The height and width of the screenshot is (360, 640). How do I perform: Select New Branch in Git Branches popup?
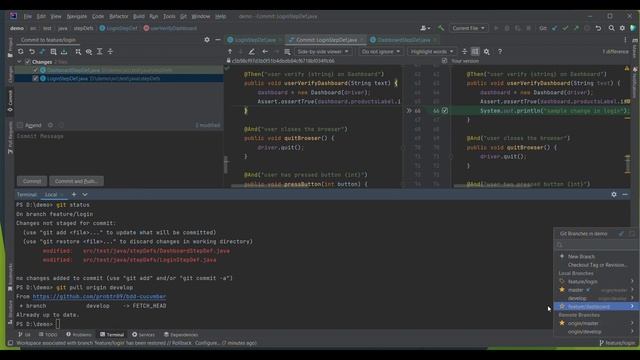click(x=581, y=257)
